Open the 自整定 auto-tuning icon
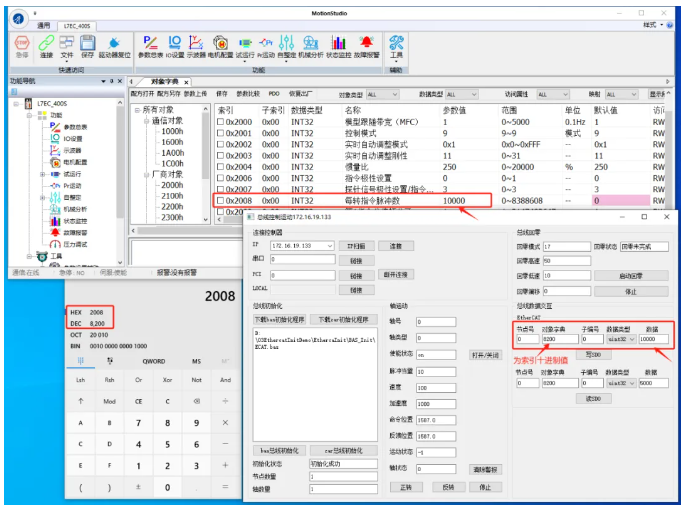 (x=286, y=43)
